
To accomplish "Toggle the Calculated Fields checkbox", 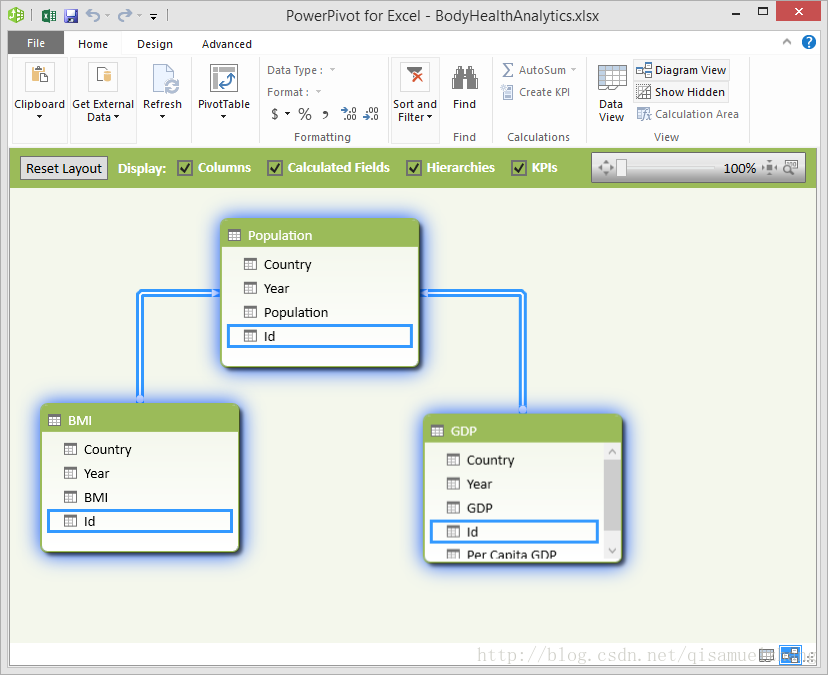I will click(275, 168).
